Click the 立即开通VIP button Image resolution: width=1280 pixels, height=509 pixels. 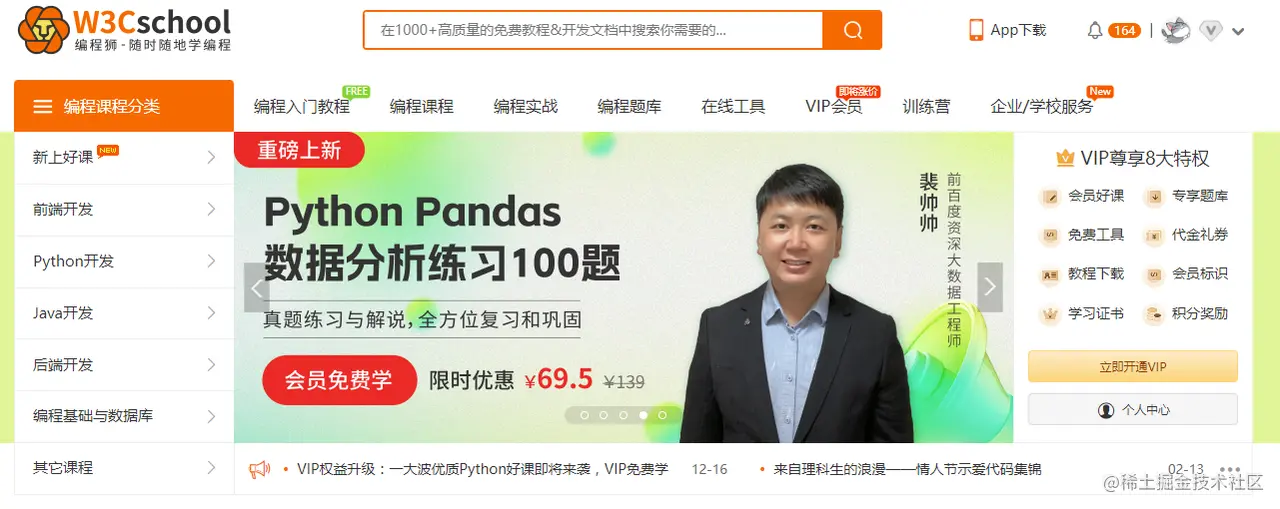[1133, 367]
